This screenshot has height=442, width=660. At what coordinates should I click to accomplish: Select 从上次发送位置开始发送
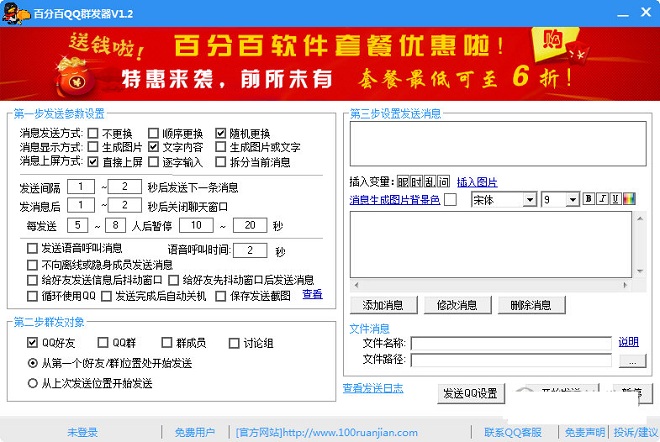pos(32,383)
